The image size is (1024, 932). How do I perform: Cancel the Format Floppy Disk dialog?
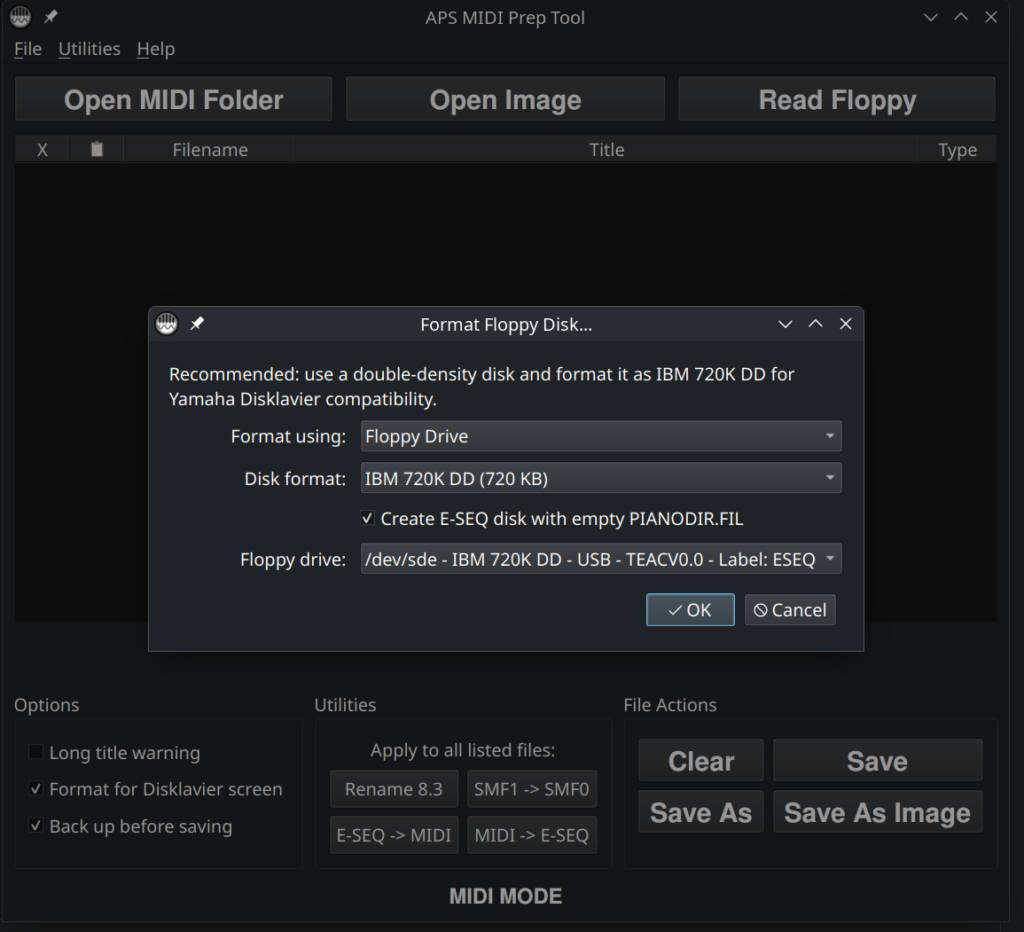790,610
